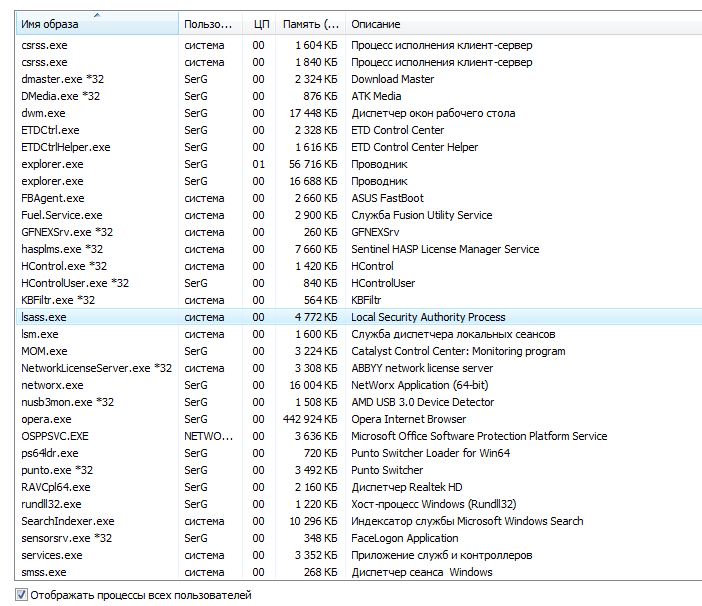The width and height of the screenshot is (702, 606).
Task: Click 'Catalyst Control Center: Monitoring program' description
Action: (x=458, y=351)
